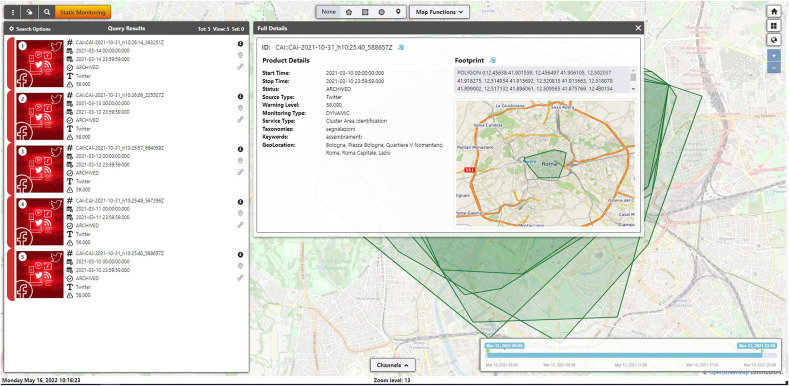Select the point marker drawing tool
Image resolution: width=789 pixels, height=386 pixels.
click(398, 12)
